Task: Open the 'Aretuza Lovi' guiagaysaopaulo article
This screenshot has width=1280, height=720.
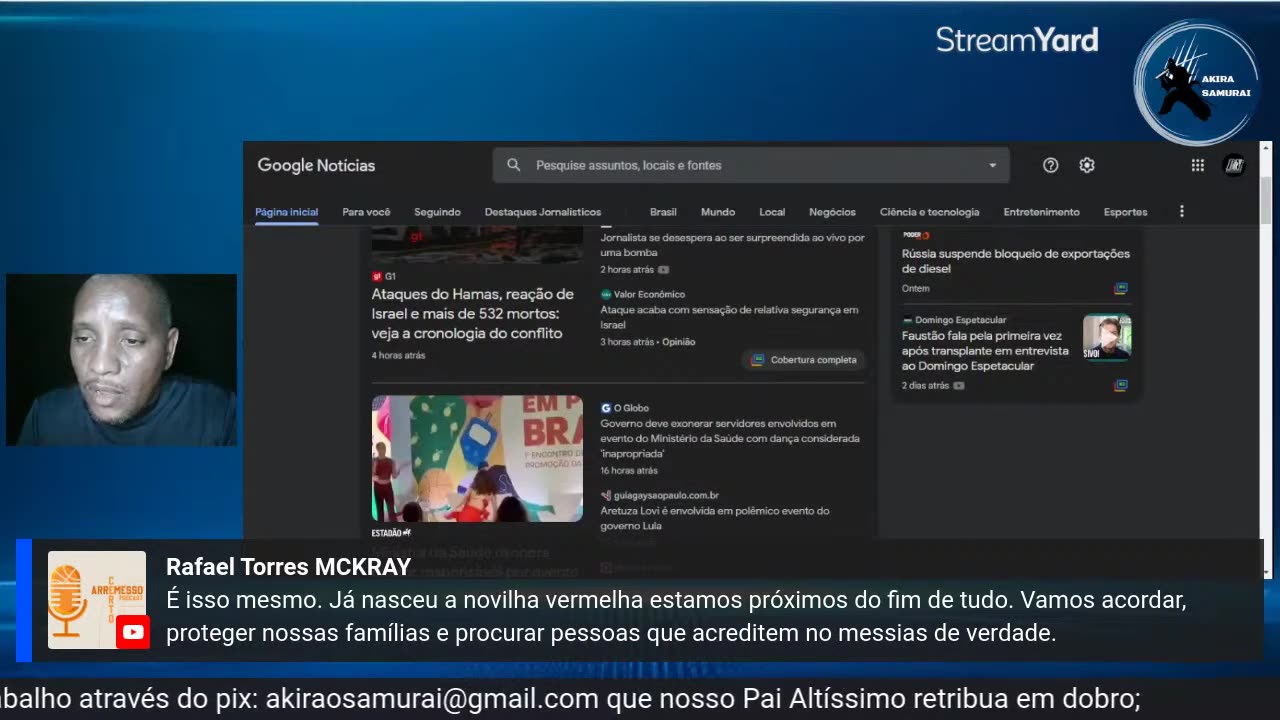Action: [x=714, y=518]
